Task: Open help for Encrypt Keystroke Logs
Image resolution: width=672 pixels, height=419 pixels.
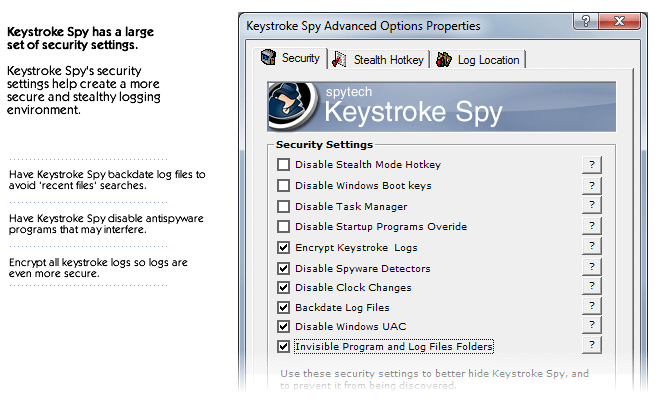Action: click(x=591, y=247)
